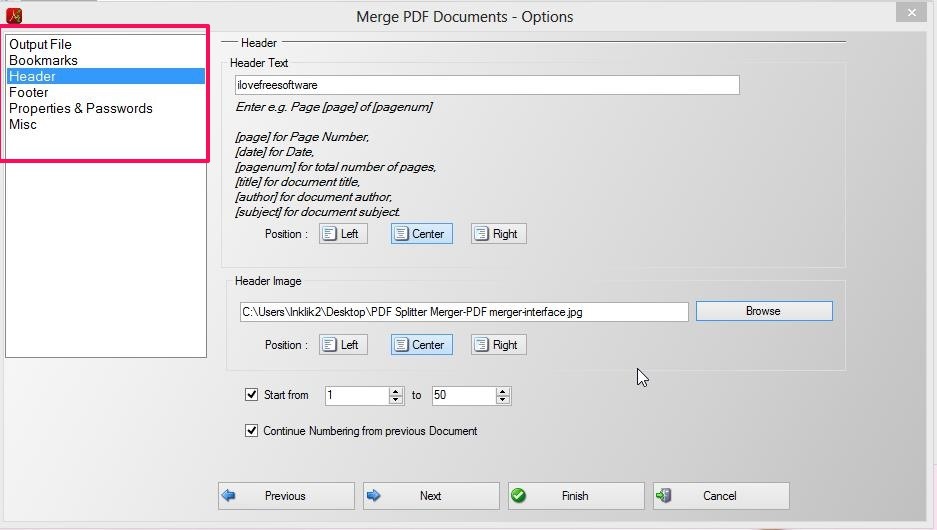The height and width of the screenshot is (530, 937).
Task: Toggle the Start from checkbox
Action: pyautogui.click(x=252, y=394)
